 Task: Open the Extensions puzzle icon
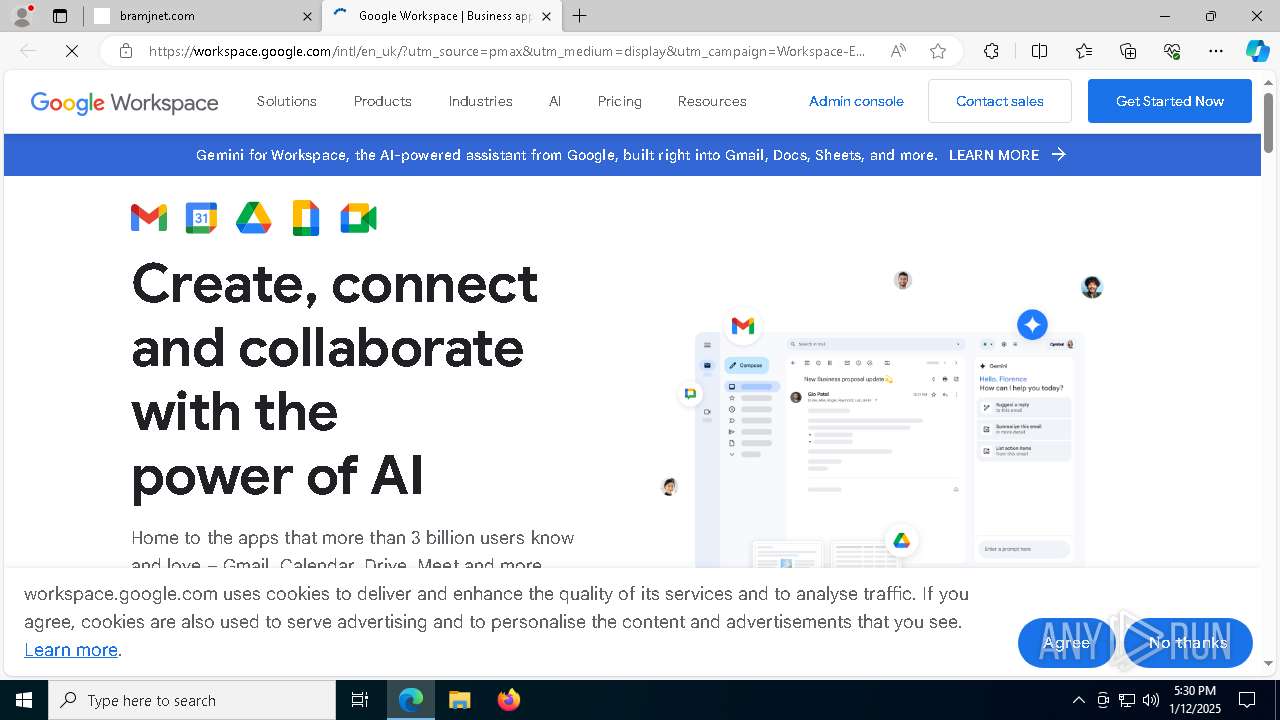(x=991, y=51)
